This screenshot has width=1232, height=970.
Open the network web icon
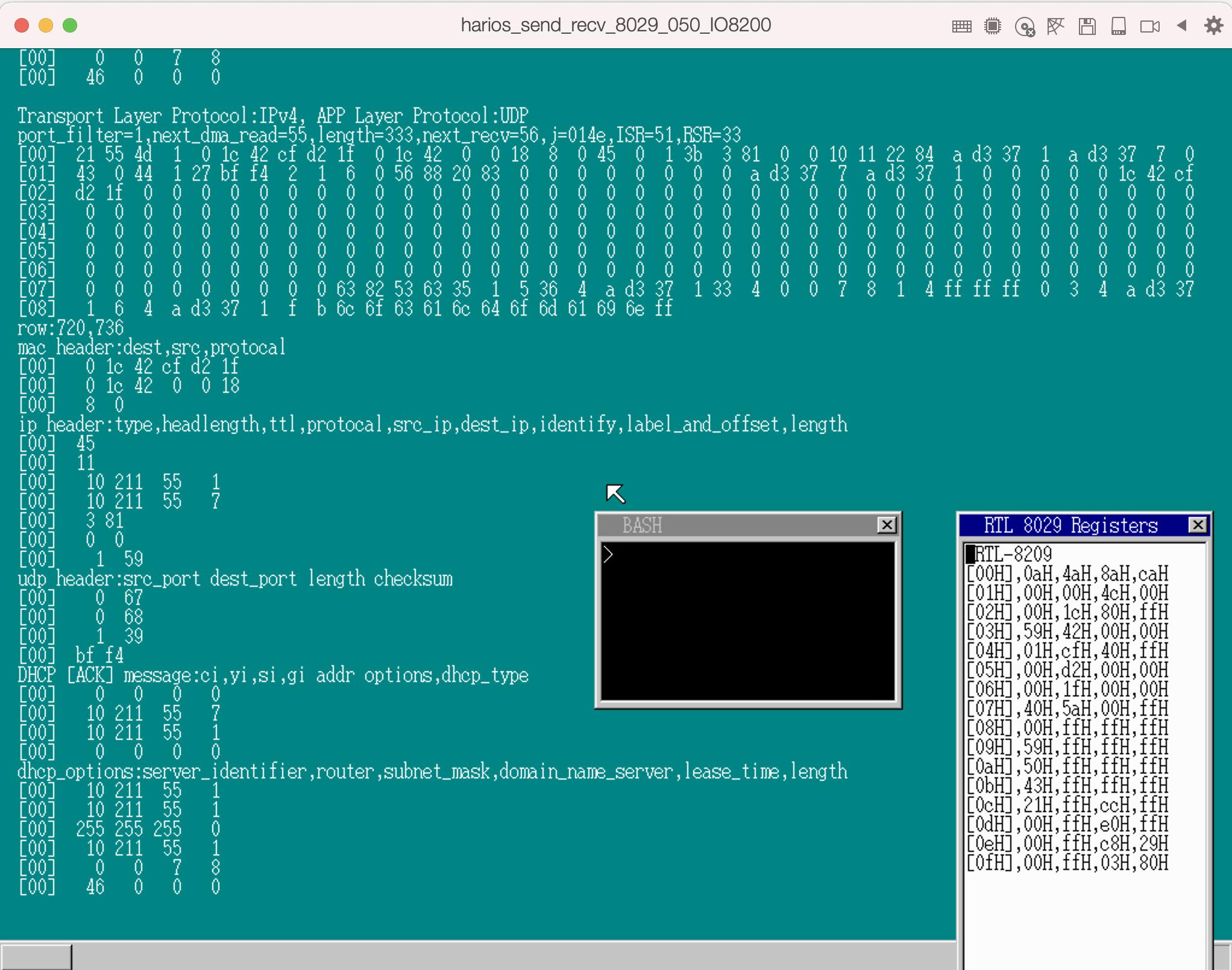(1055, 26)
